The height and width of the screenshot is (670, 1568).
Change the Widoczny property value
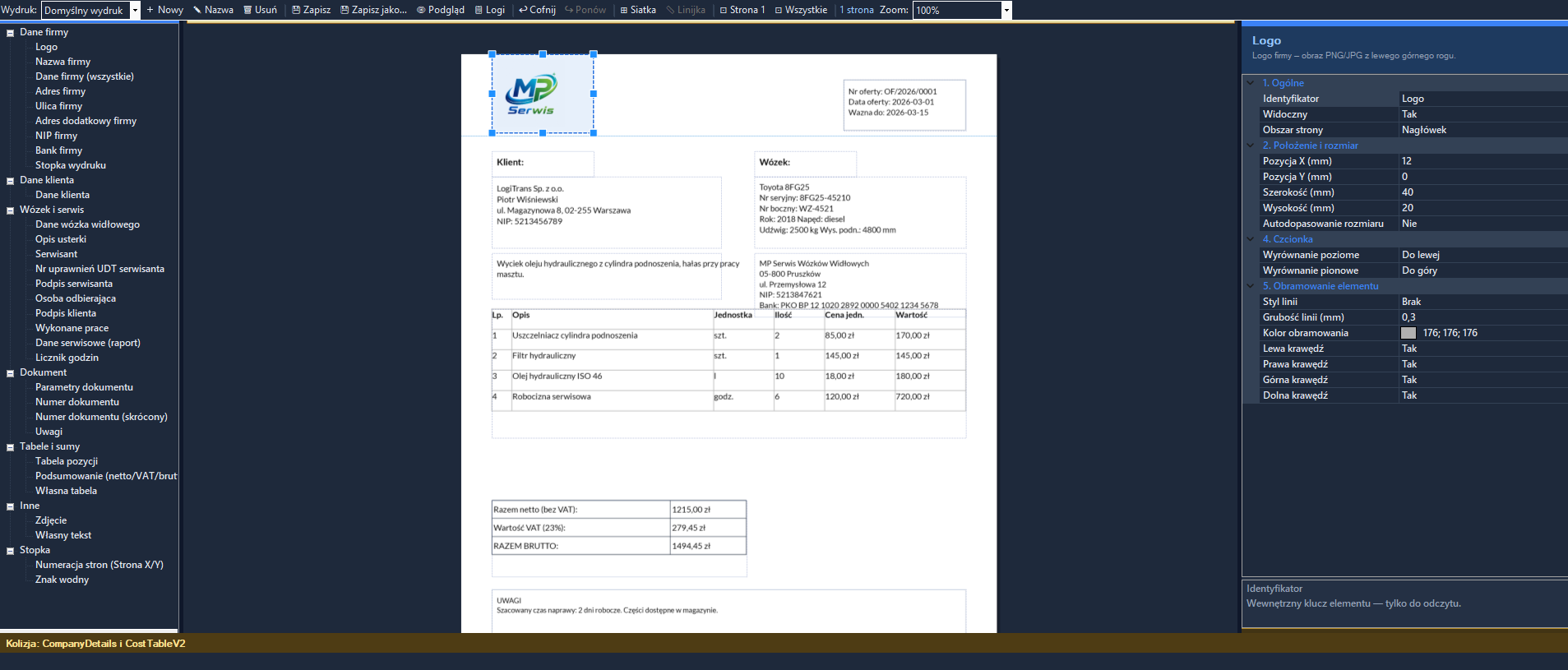(x=1483, y=114)
